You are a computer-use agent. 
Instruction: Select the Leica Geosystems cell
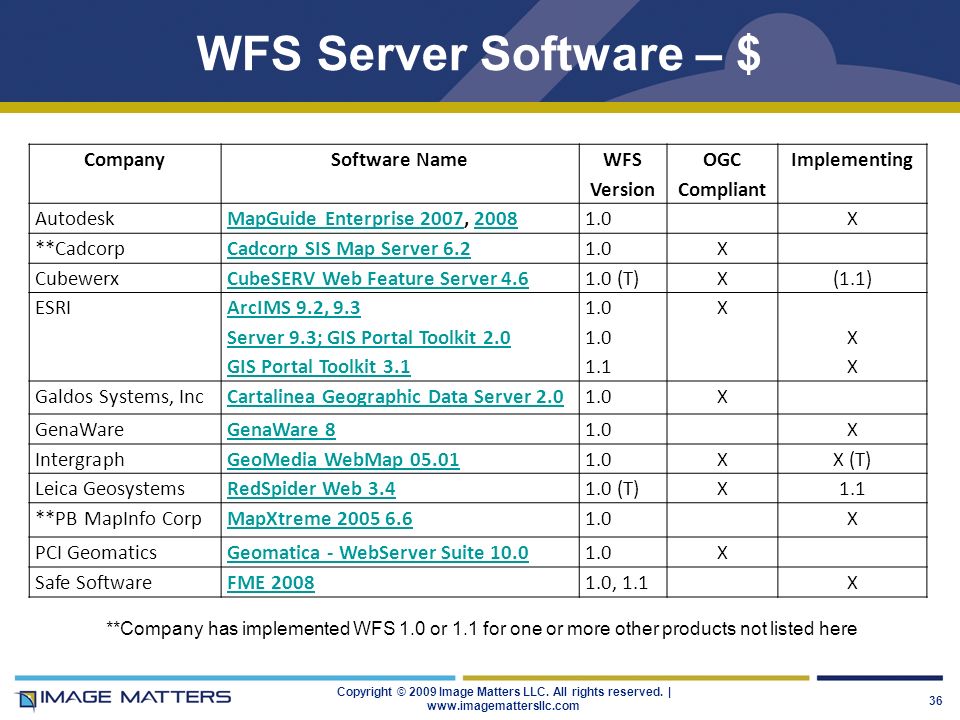pyautogui.click(x=124, y=489)
